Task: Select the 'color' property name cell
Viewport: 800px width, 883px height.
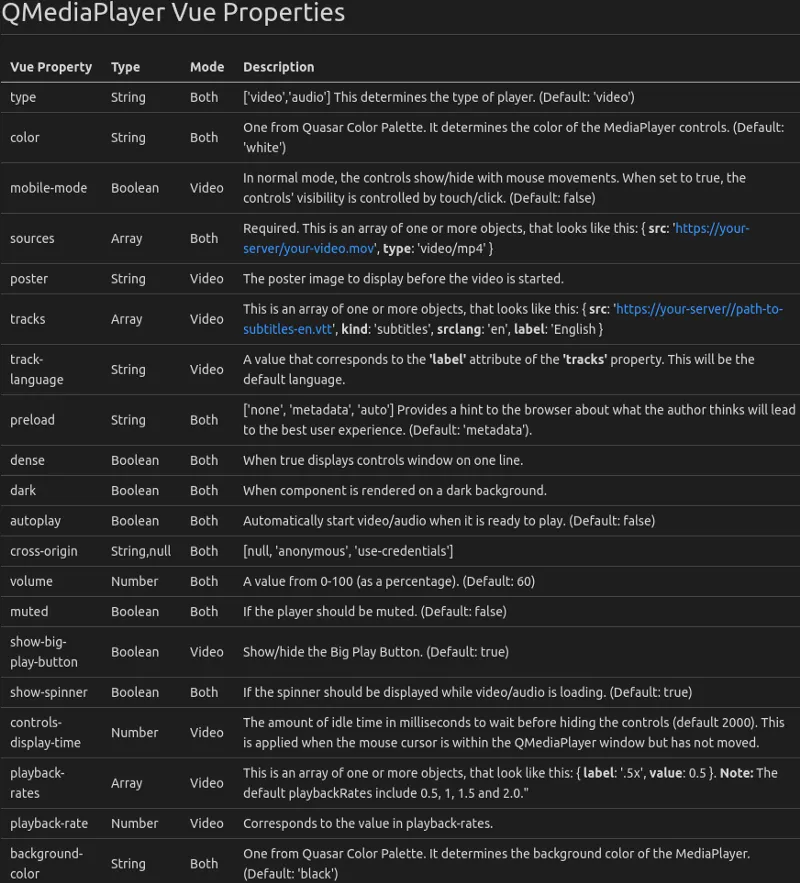Action: [25, 137]
